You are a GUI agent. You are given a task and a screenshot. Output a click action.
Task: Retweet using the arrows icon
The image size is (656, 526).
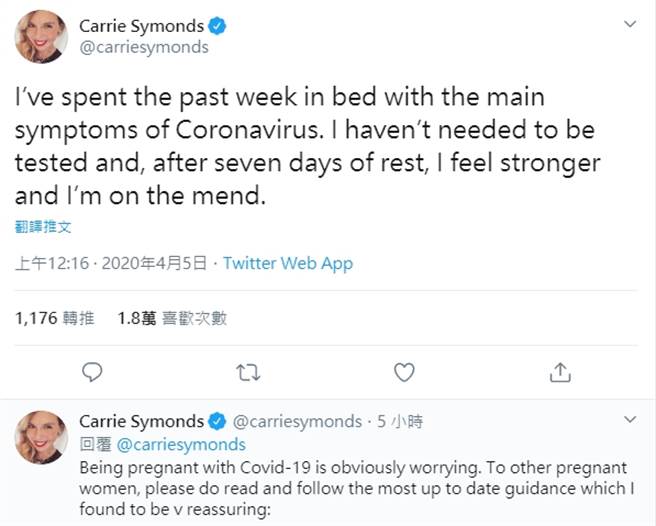pyautogui.click(x=247, y=372)
